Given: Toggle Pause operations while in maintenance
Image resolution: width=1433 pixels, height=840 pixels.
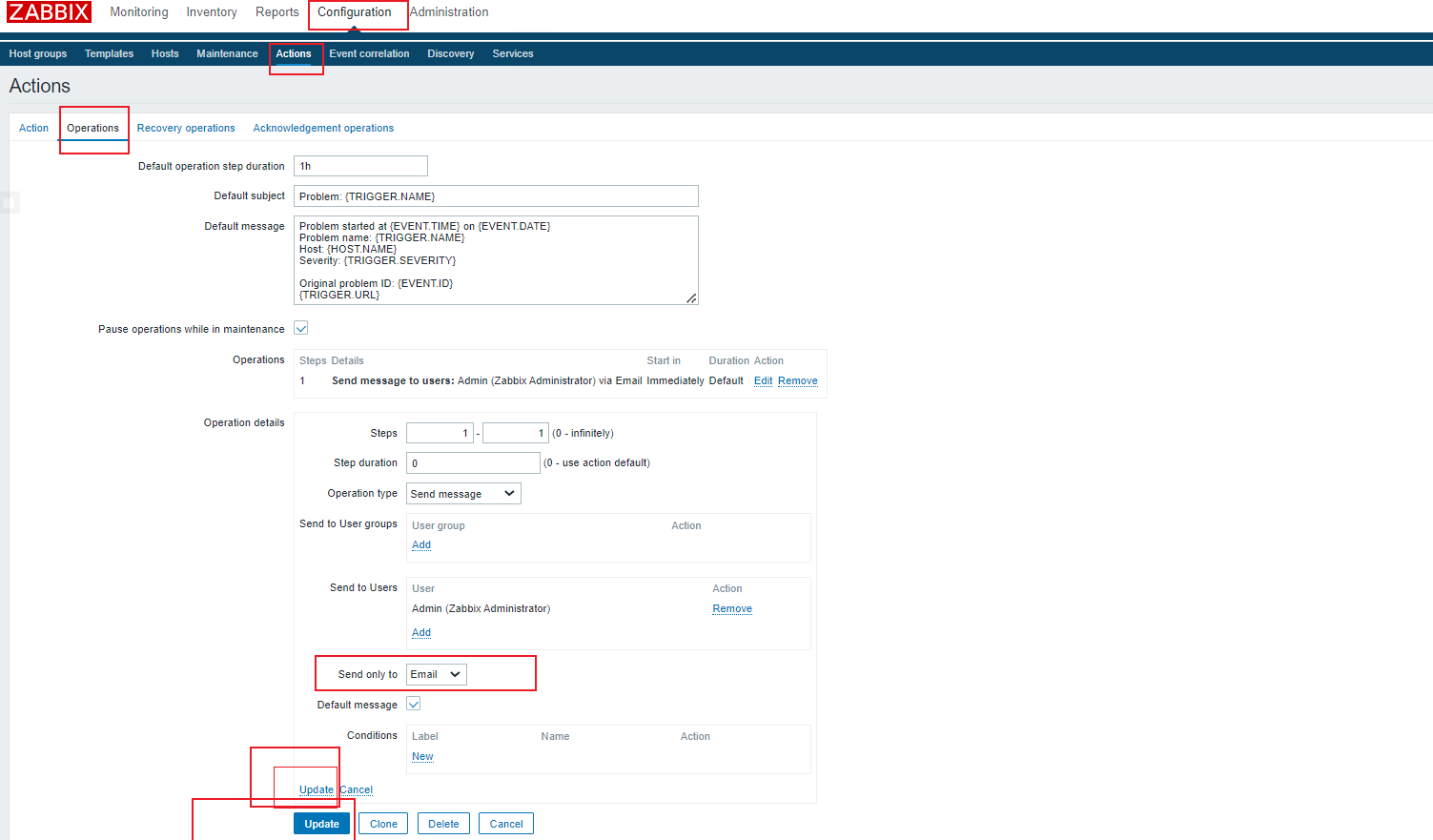Looking at the screenshot, I should click(x=301, y=328).
